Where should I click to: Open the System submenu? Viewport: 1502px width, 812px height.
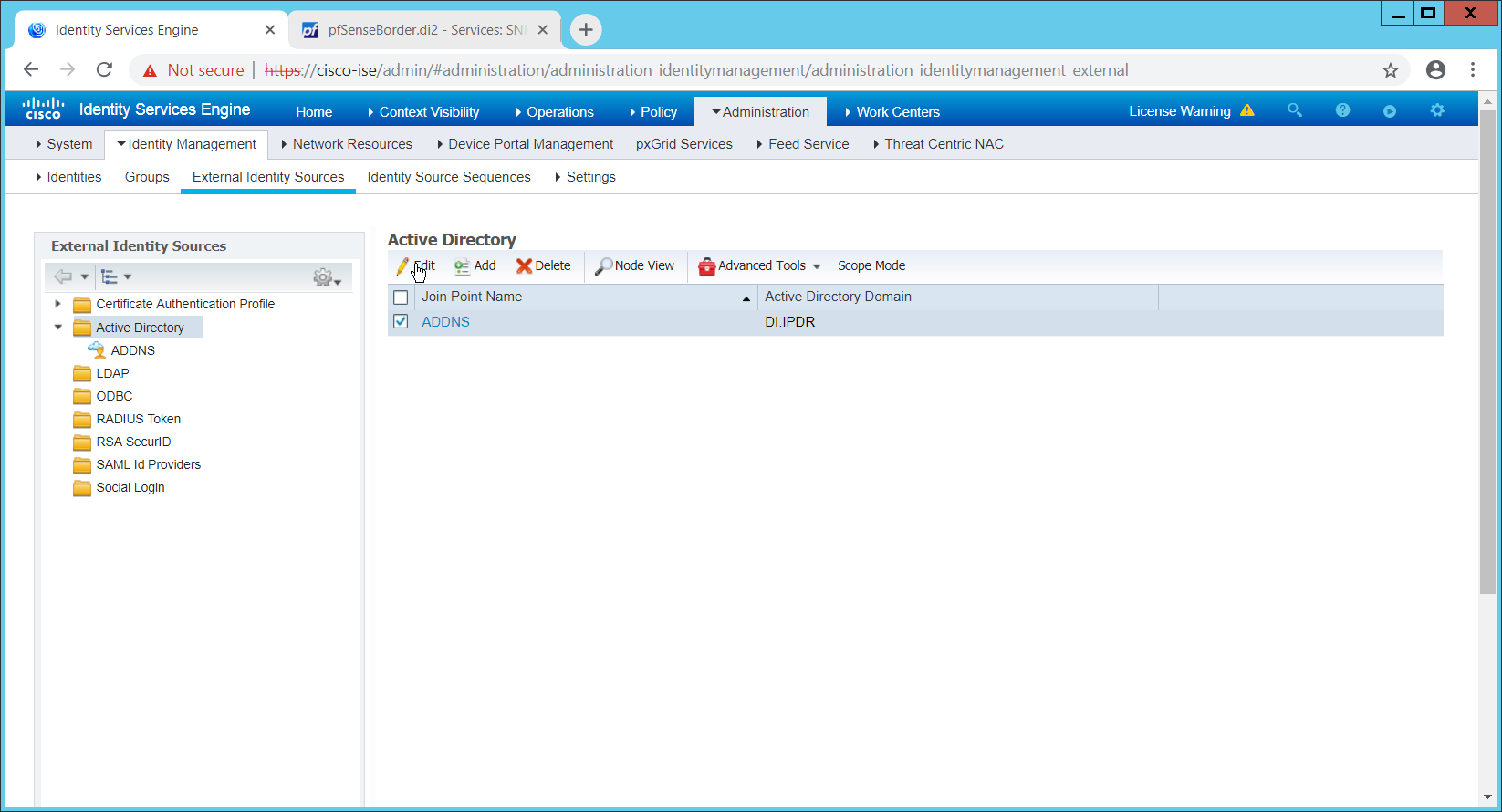(x=64, y=144)
